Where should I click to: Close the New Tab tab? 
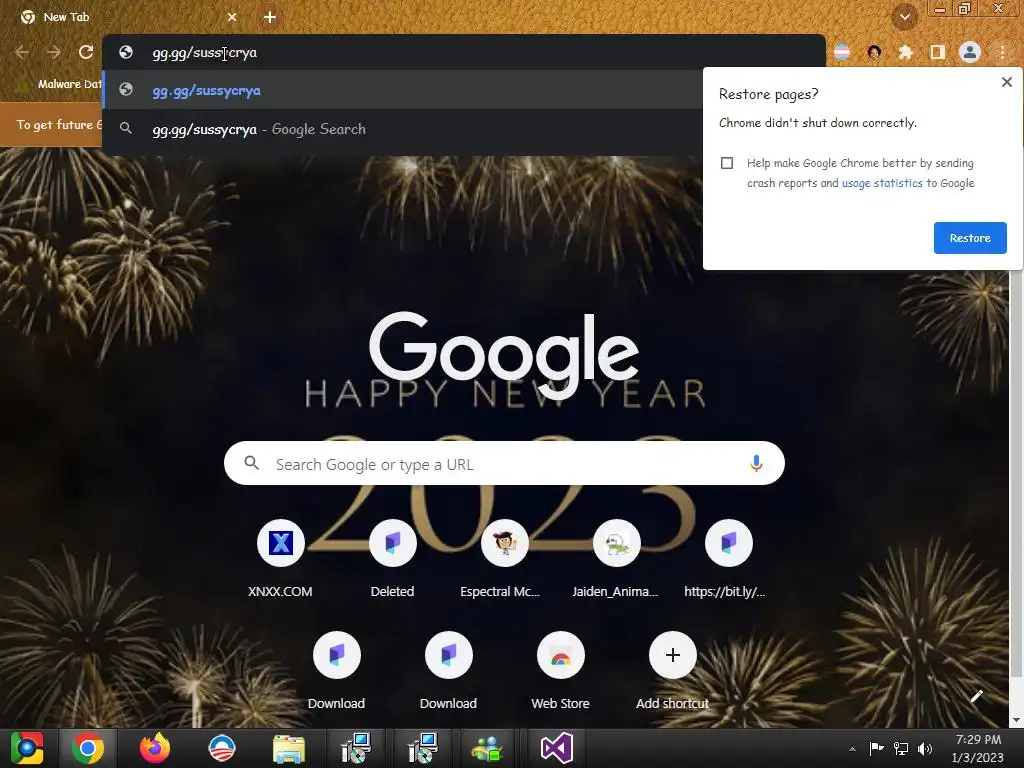tap(232, 17)
